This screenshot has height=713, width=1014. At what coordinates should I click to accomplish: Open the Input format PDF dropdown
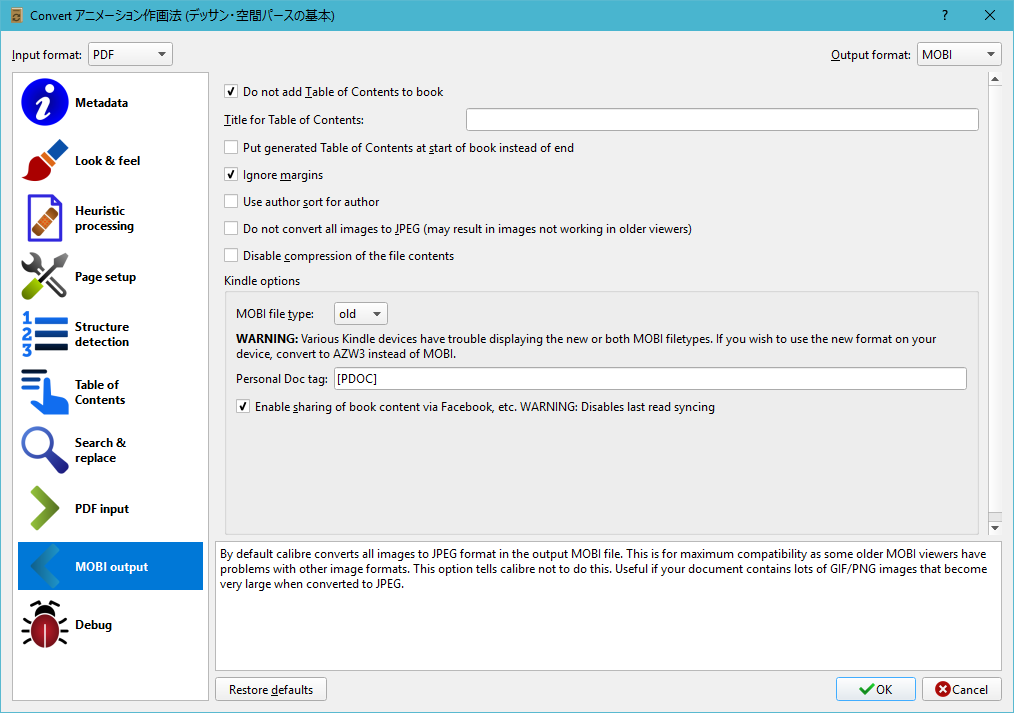pos(130,54)
